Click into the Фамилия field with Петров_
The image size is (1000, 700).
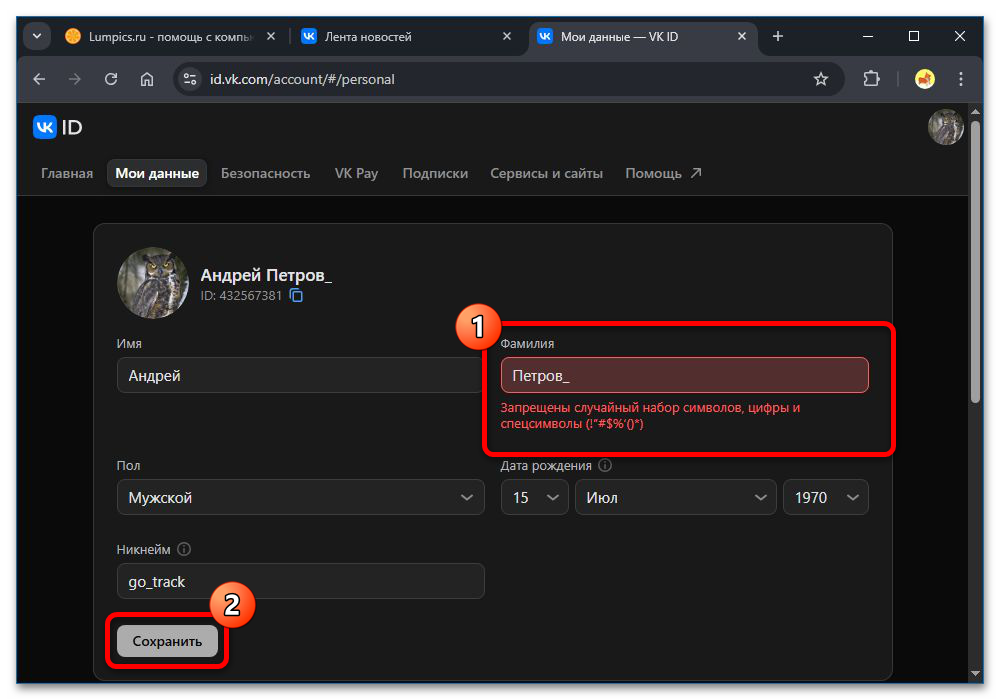(x=684, y=376)
